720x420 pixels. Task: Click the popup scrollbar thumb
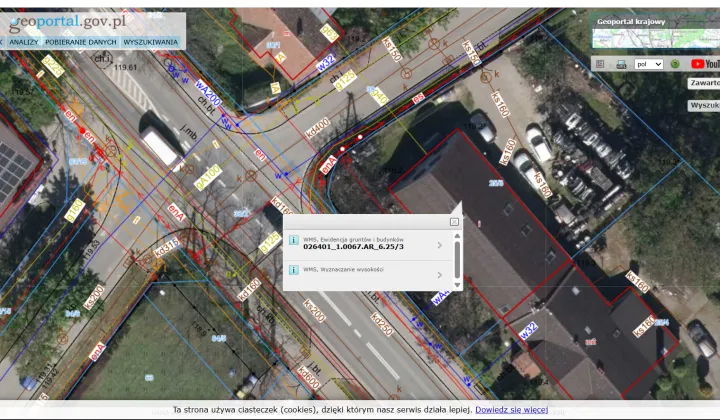pyautogui.click(x=457, y=260)
